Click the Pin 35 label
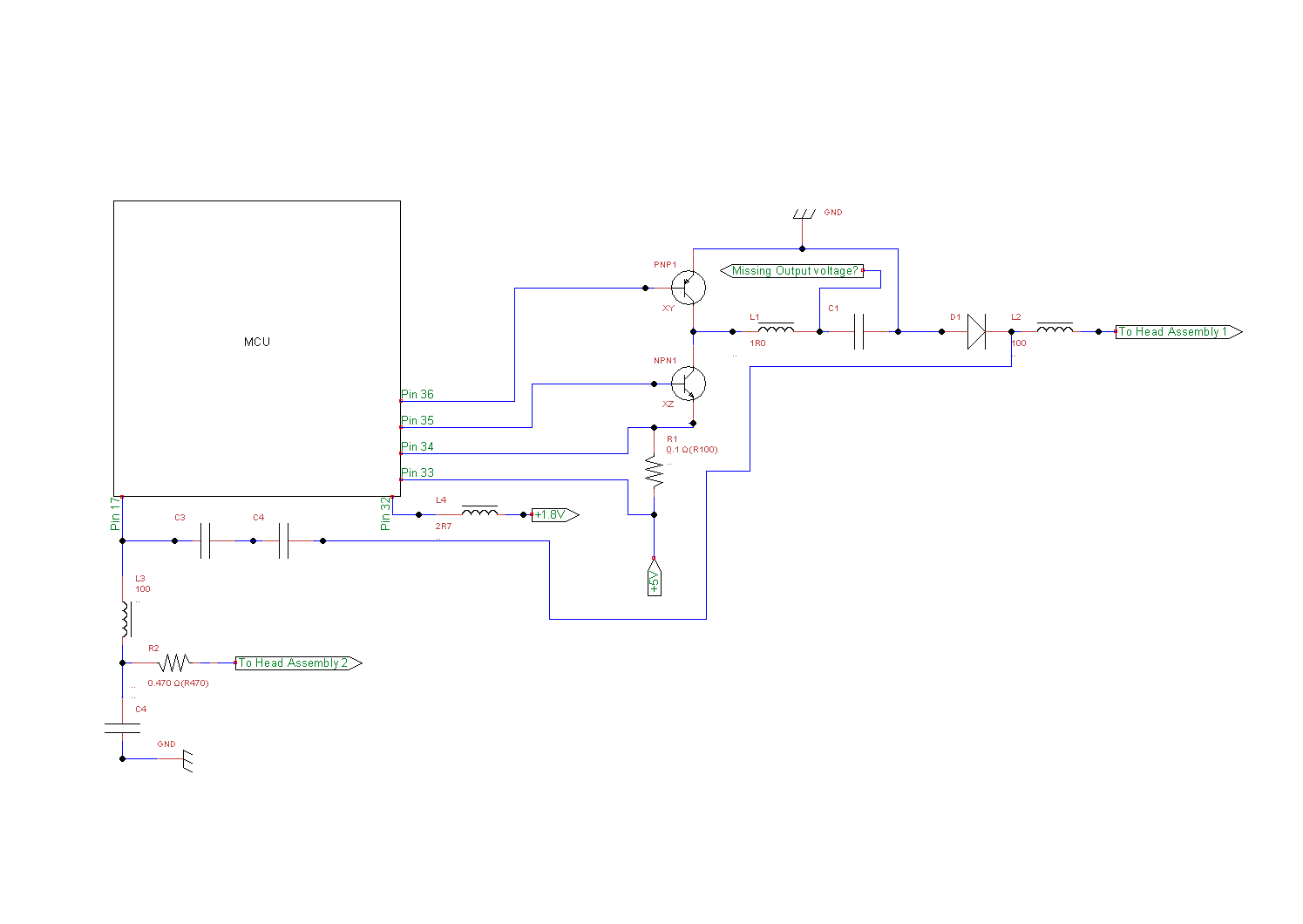Image resolution: width=1303 pixels, height=924 pixels. click(x=417, y=420)
